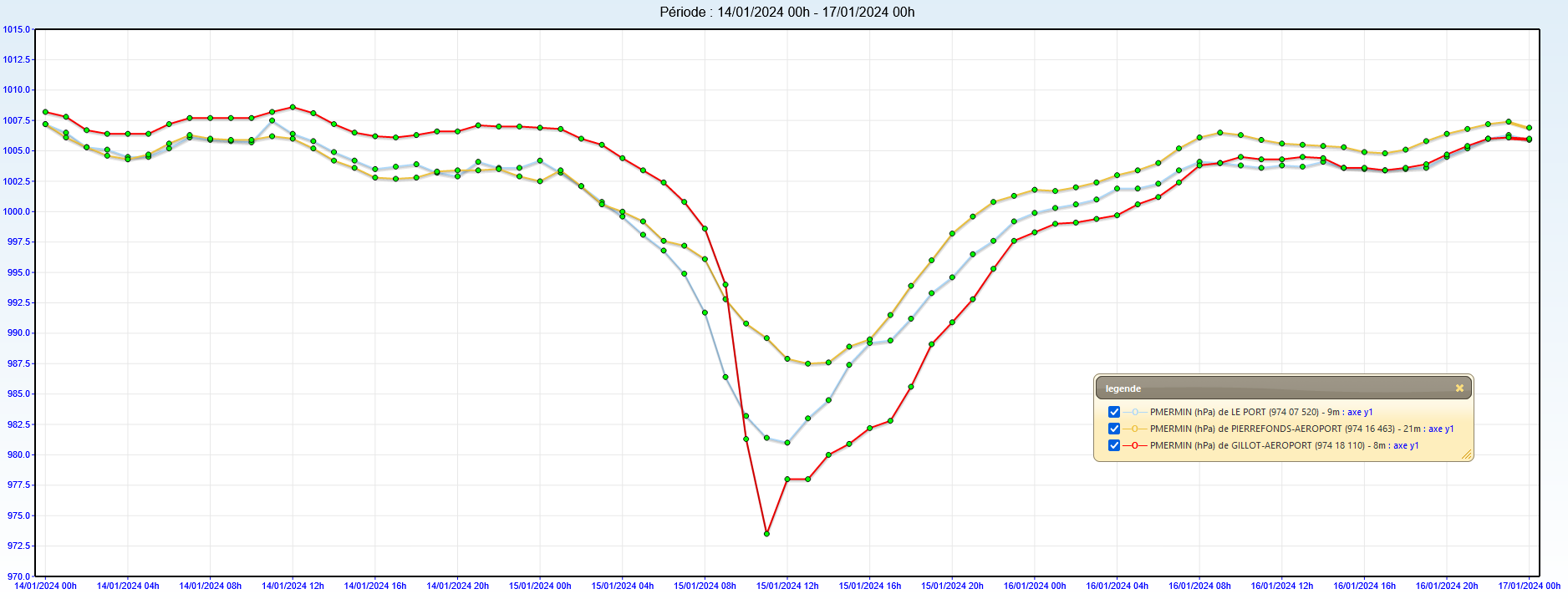Viewport: 1568px width, 599px height.
Task: Uncheck the LE PORT series checkbox
Action: click(x=1114, y=412)
